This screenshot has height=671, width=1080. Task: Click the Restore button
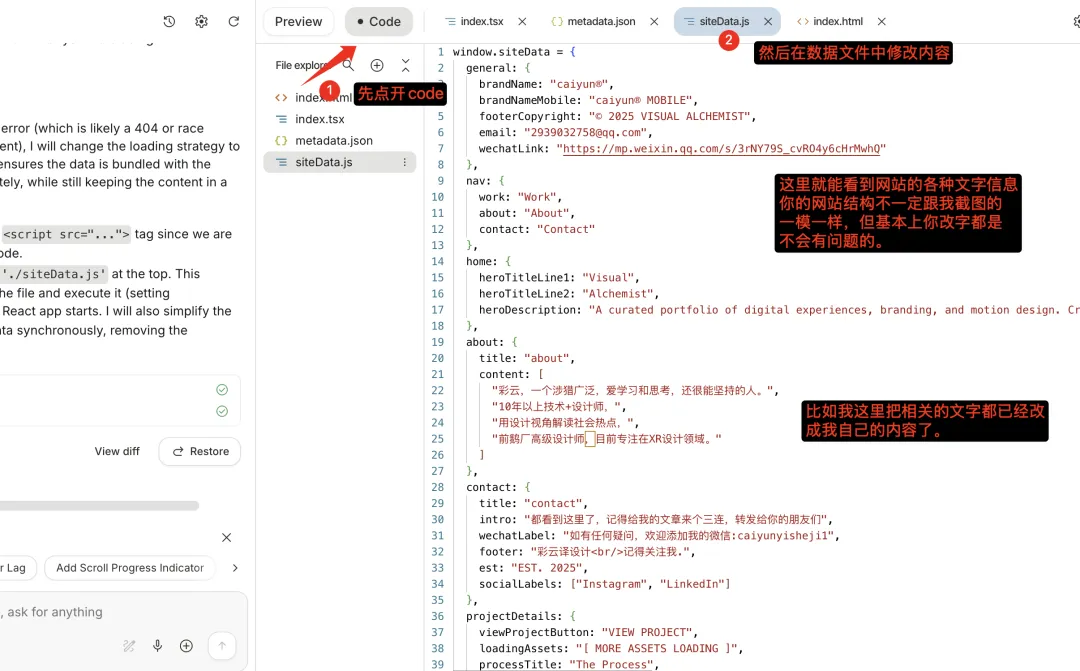point(200,451)
